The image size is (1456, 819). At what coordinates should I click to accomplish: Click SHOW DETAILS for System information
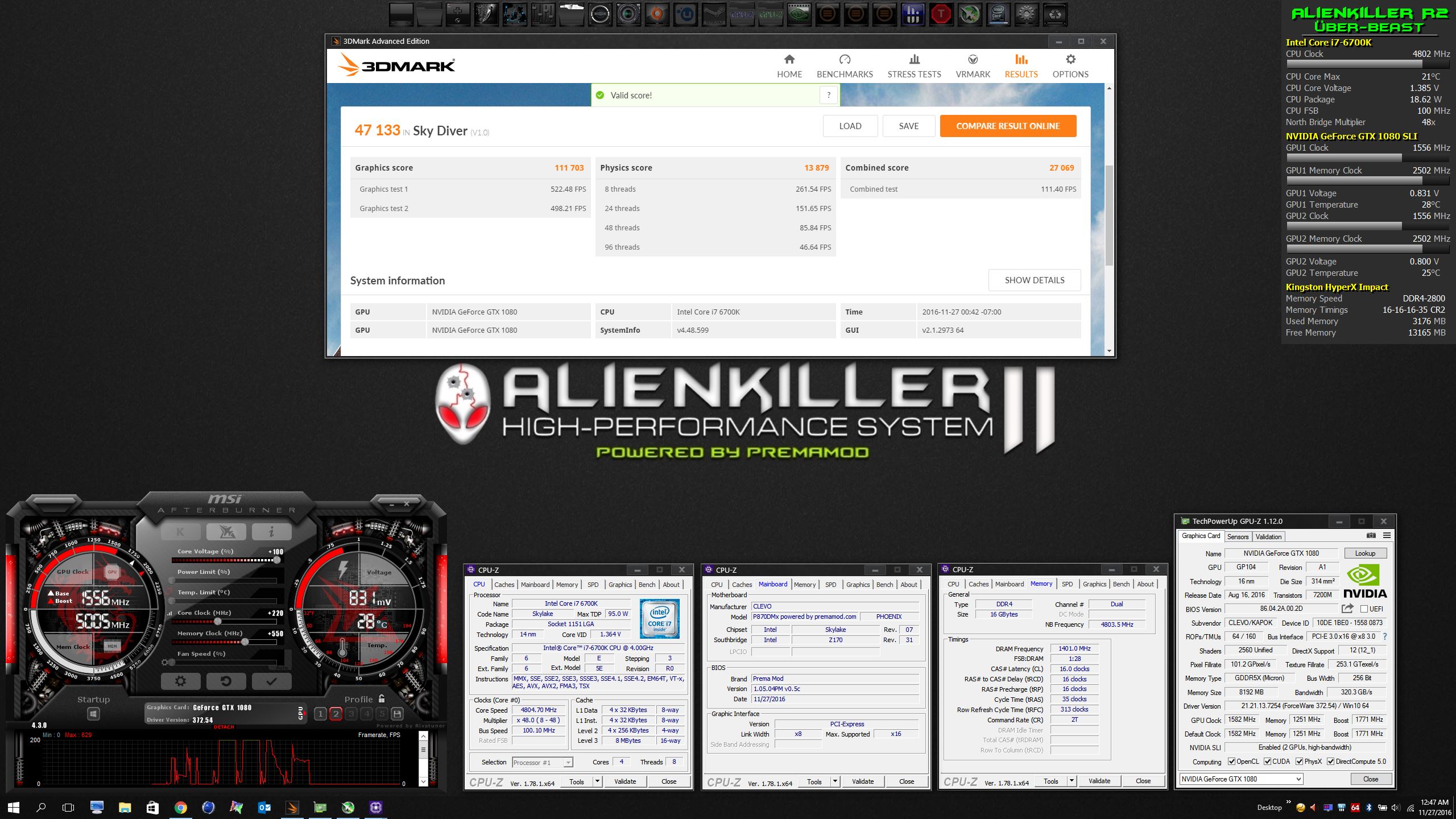(1035, 280)
